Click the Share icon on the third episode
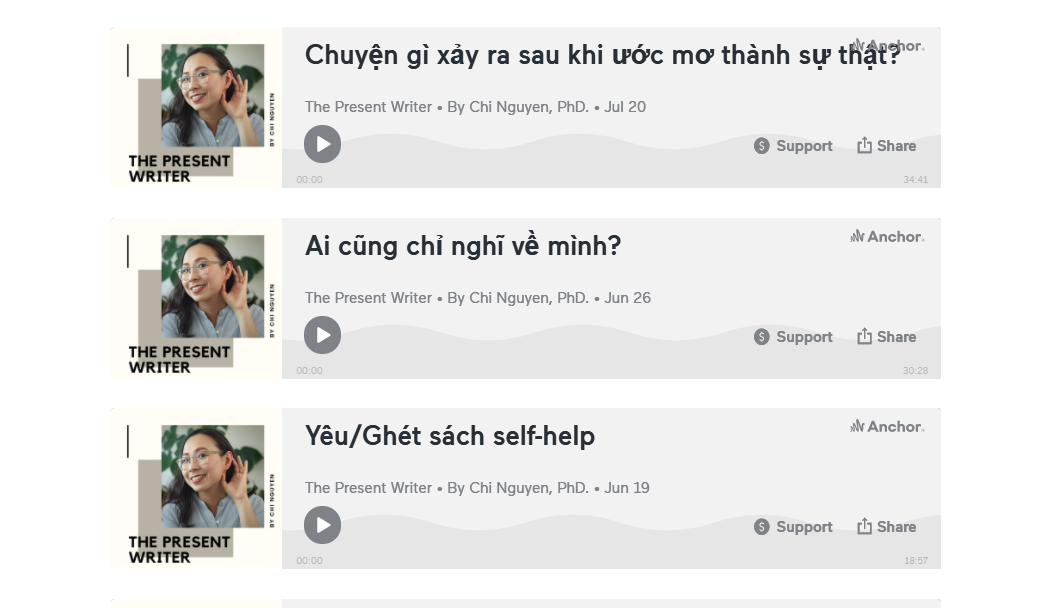The height and width of the screenshot is (608, 1060). click(x=864, y=526)
